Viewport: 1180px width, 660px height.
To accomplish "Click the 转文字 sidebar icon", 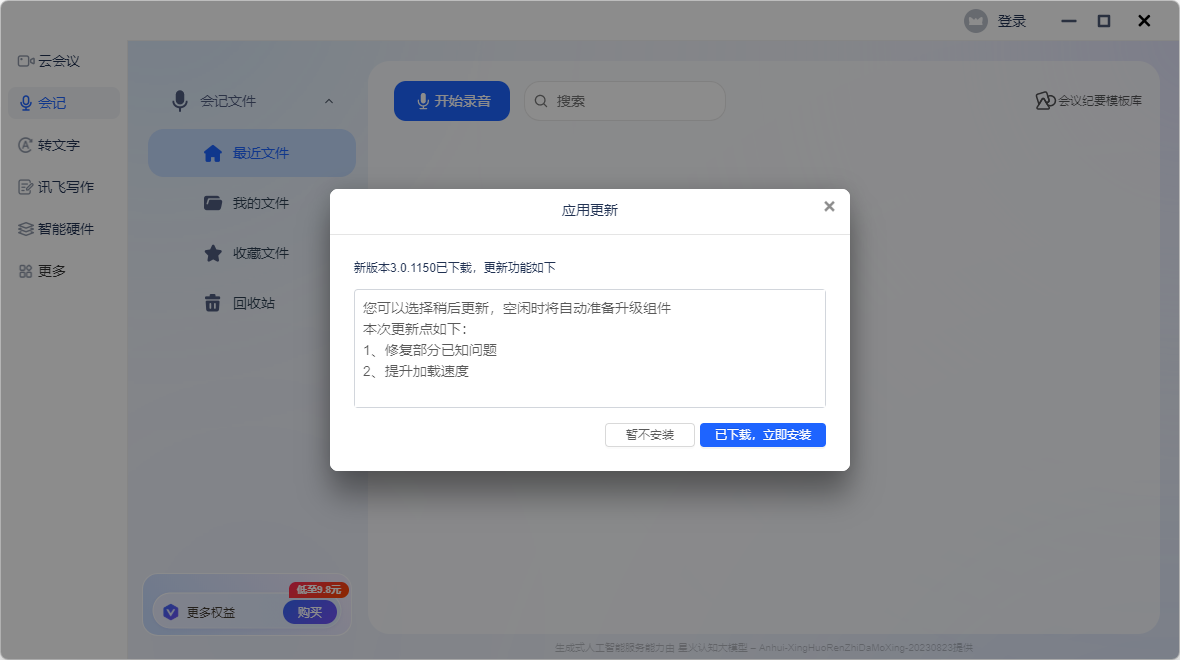I will coord(26,145).
